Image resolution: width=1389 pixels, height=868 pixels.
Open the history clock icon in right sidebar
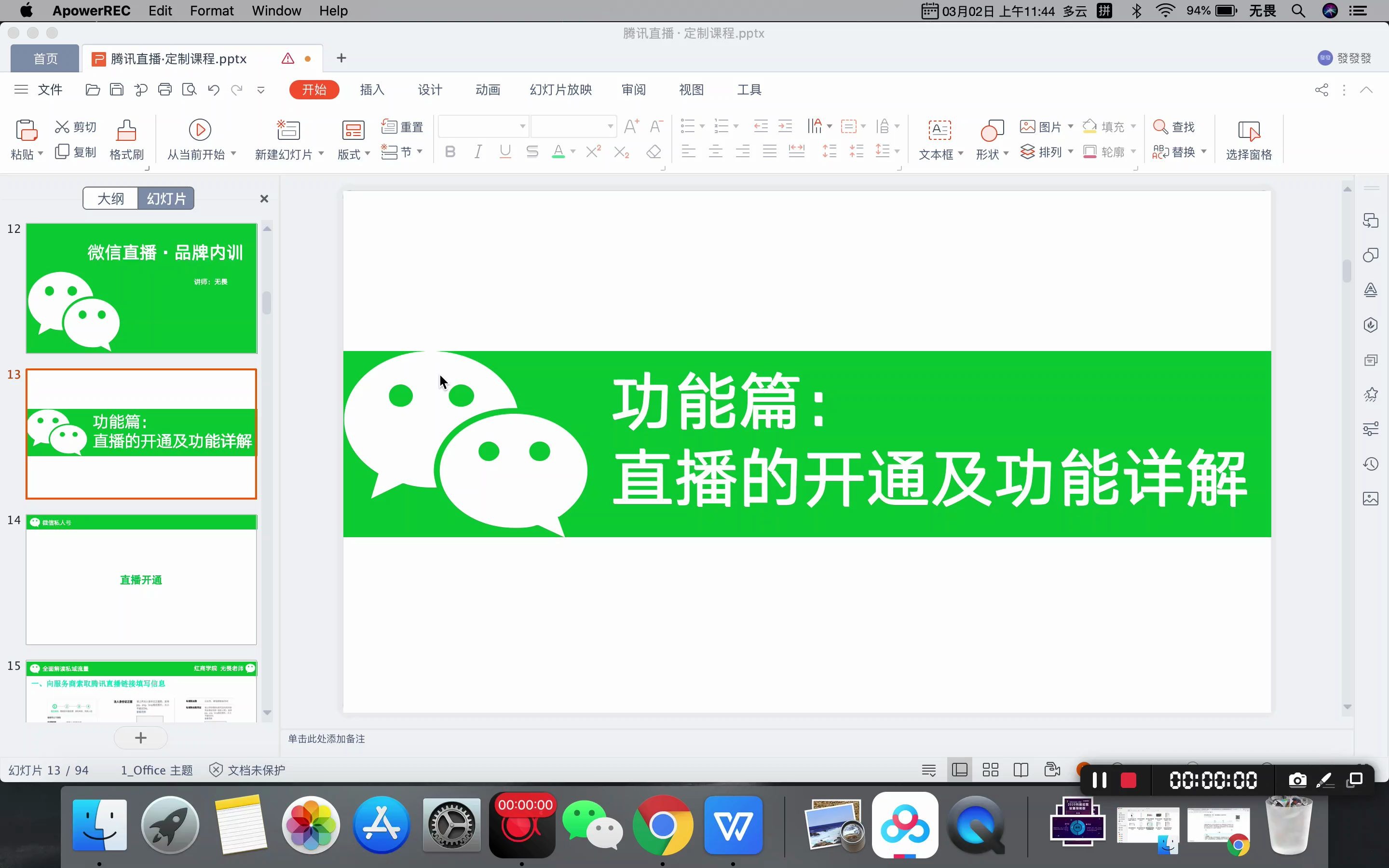point(1371,464)
